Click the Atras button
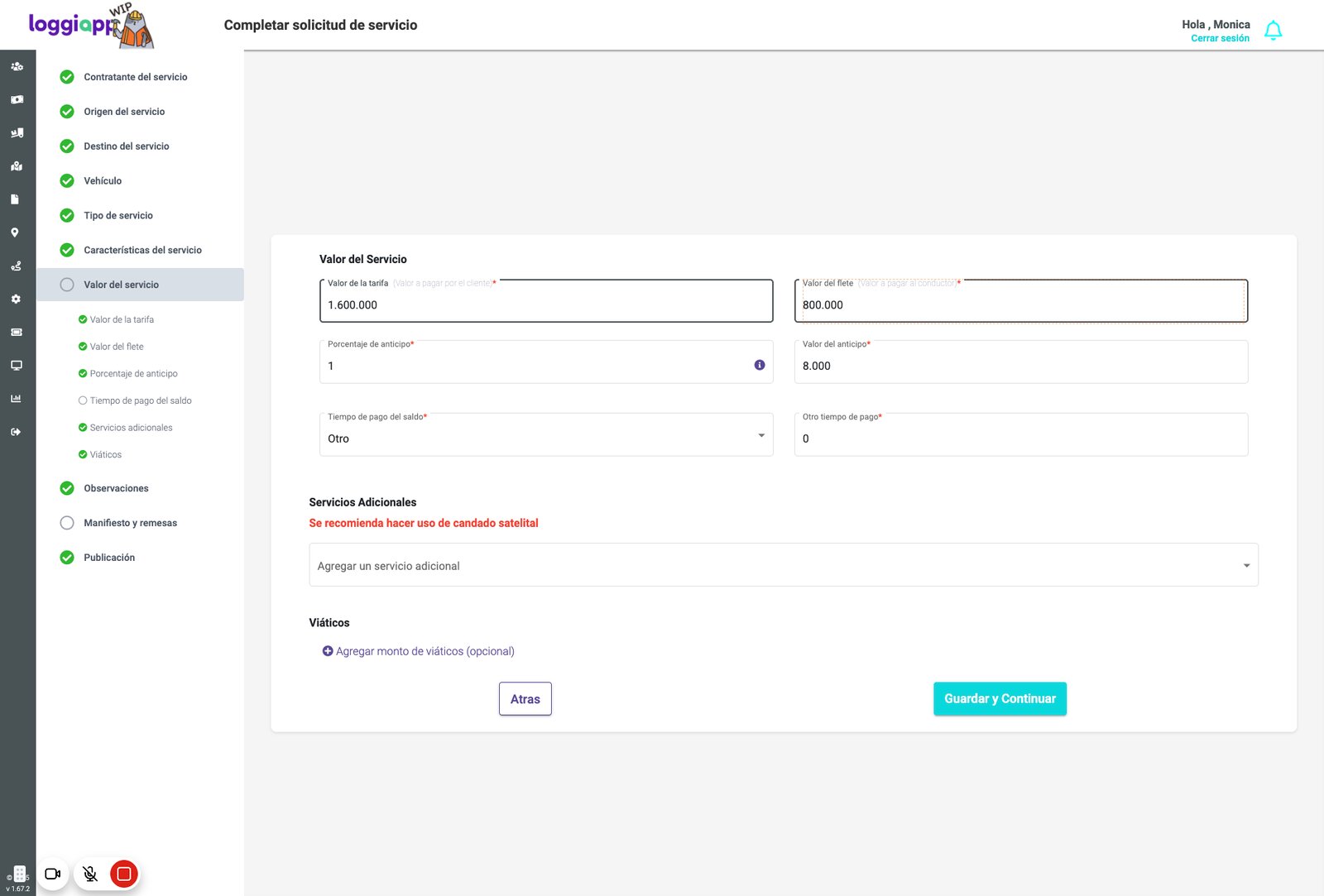Viewport: 1324px width, 896px height. pos(525,699)
